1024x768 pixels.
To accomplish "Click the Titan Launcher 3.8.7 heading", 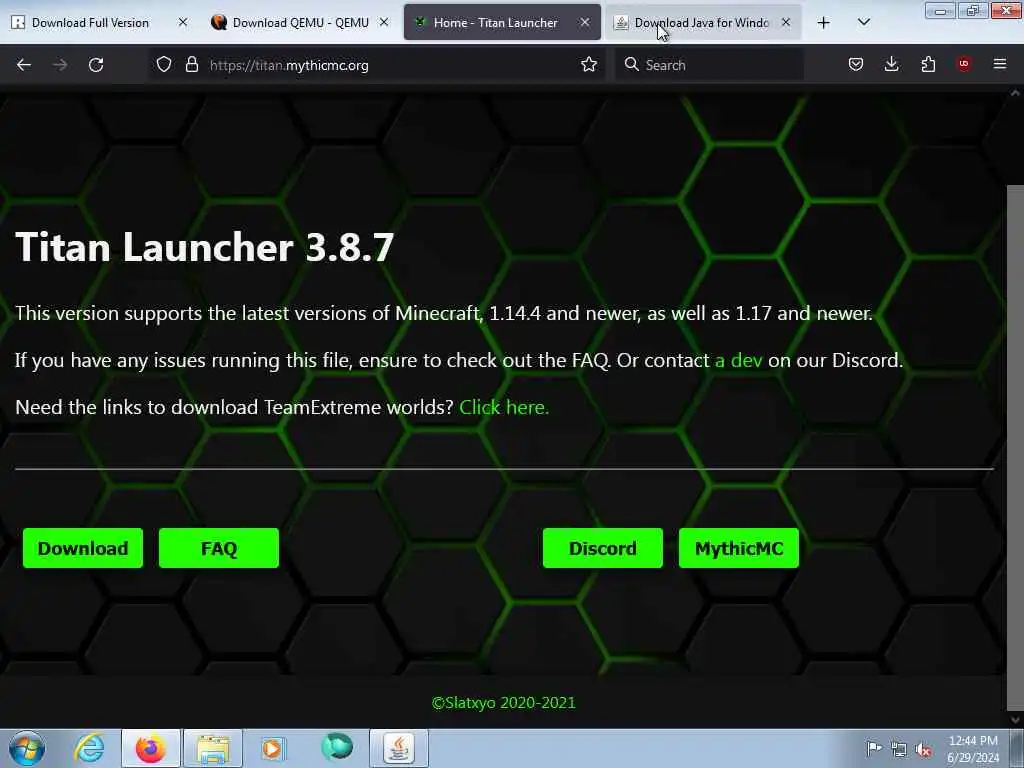I will (x=204, y=248).
